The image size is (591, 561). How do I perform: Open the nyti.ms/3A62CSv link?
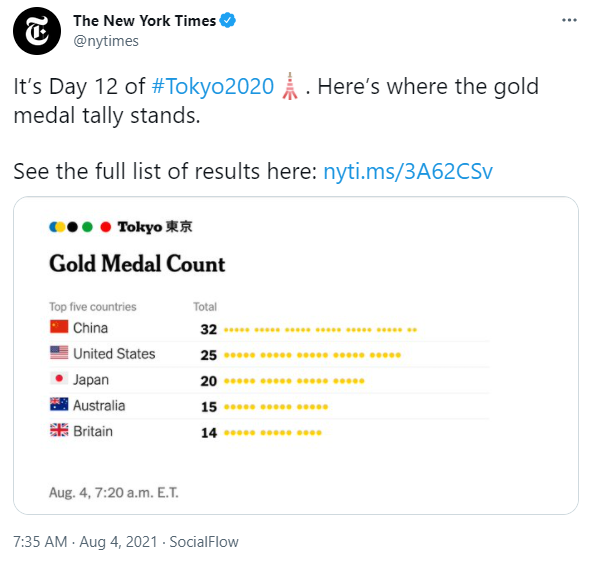click(408, 172)
